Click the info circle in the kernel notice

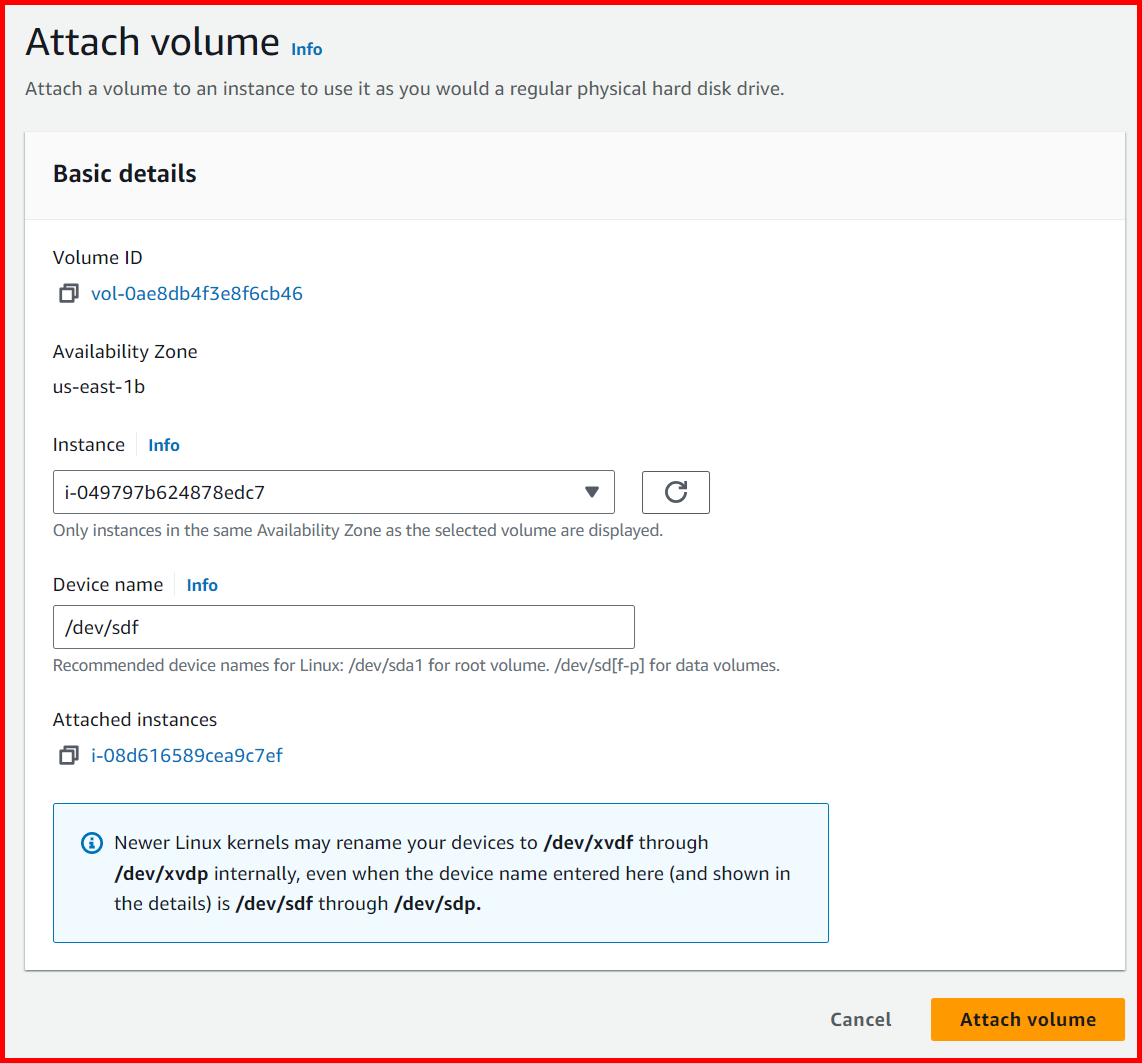point(91,843)
